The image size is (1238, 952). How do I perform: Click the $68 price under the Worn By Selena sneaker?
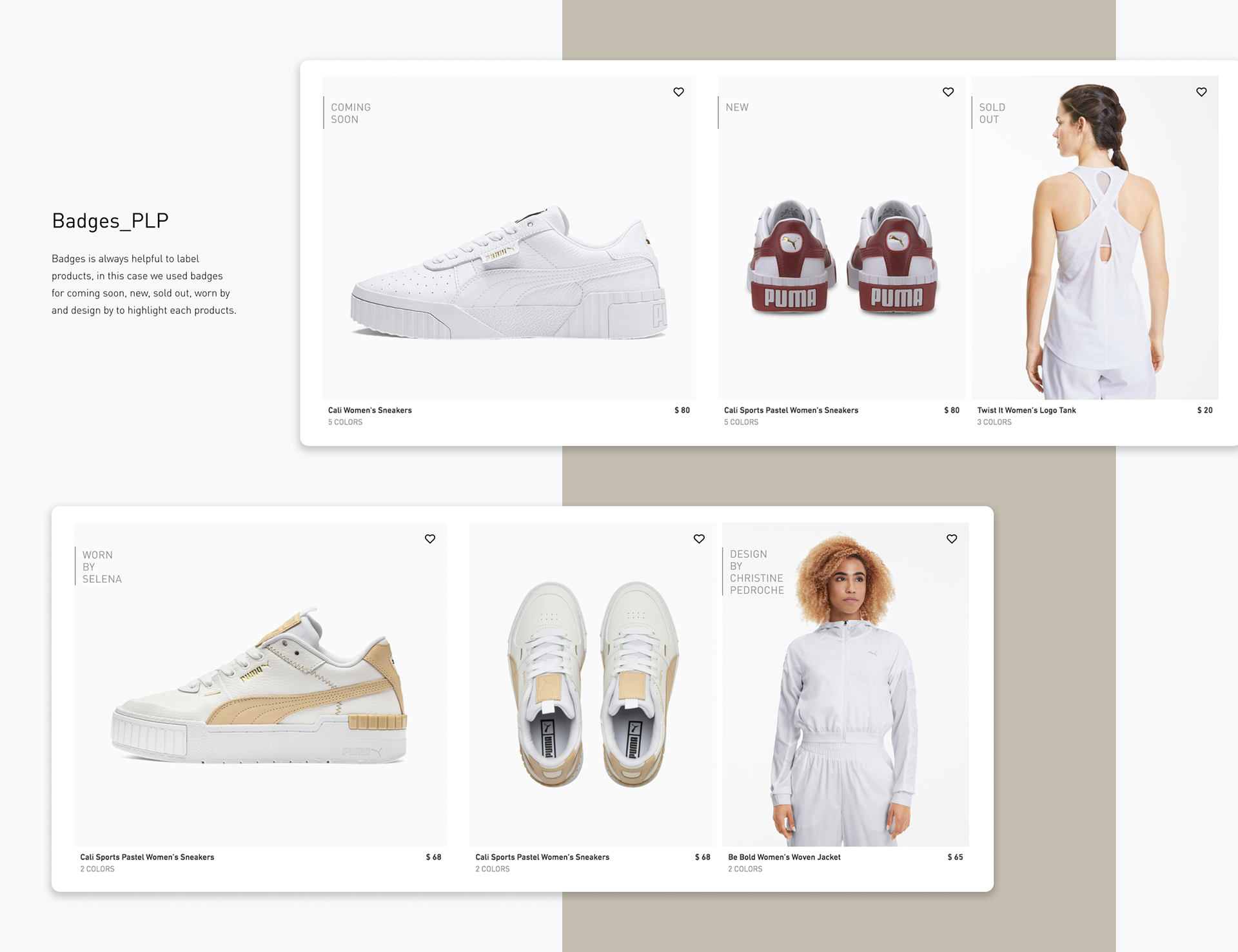pyautogui.click(x=433, y=857)
